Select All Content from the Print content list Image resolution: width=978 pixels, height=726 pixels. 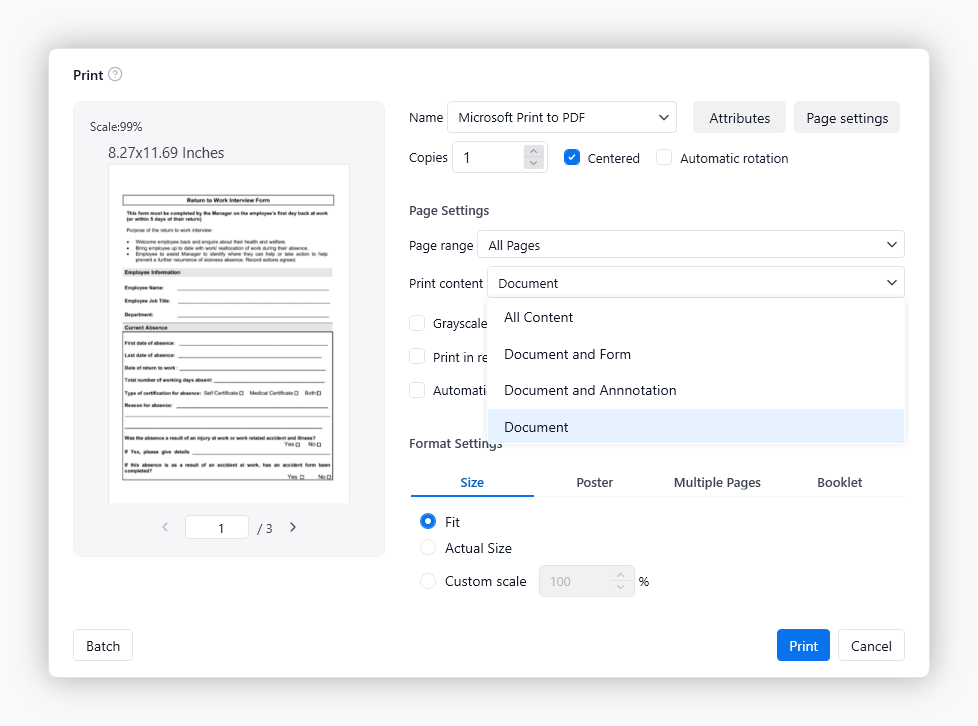[x=539, y=317]
